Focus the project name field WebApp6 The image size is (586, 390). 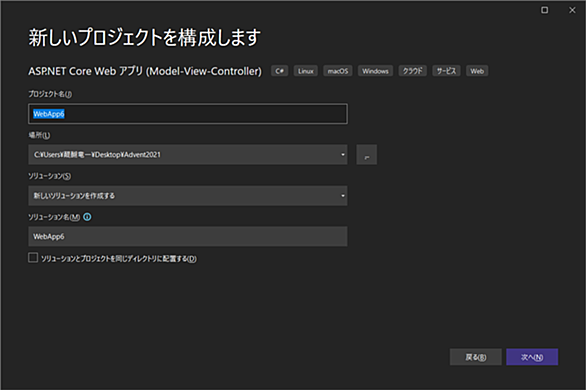coord(188,114)
